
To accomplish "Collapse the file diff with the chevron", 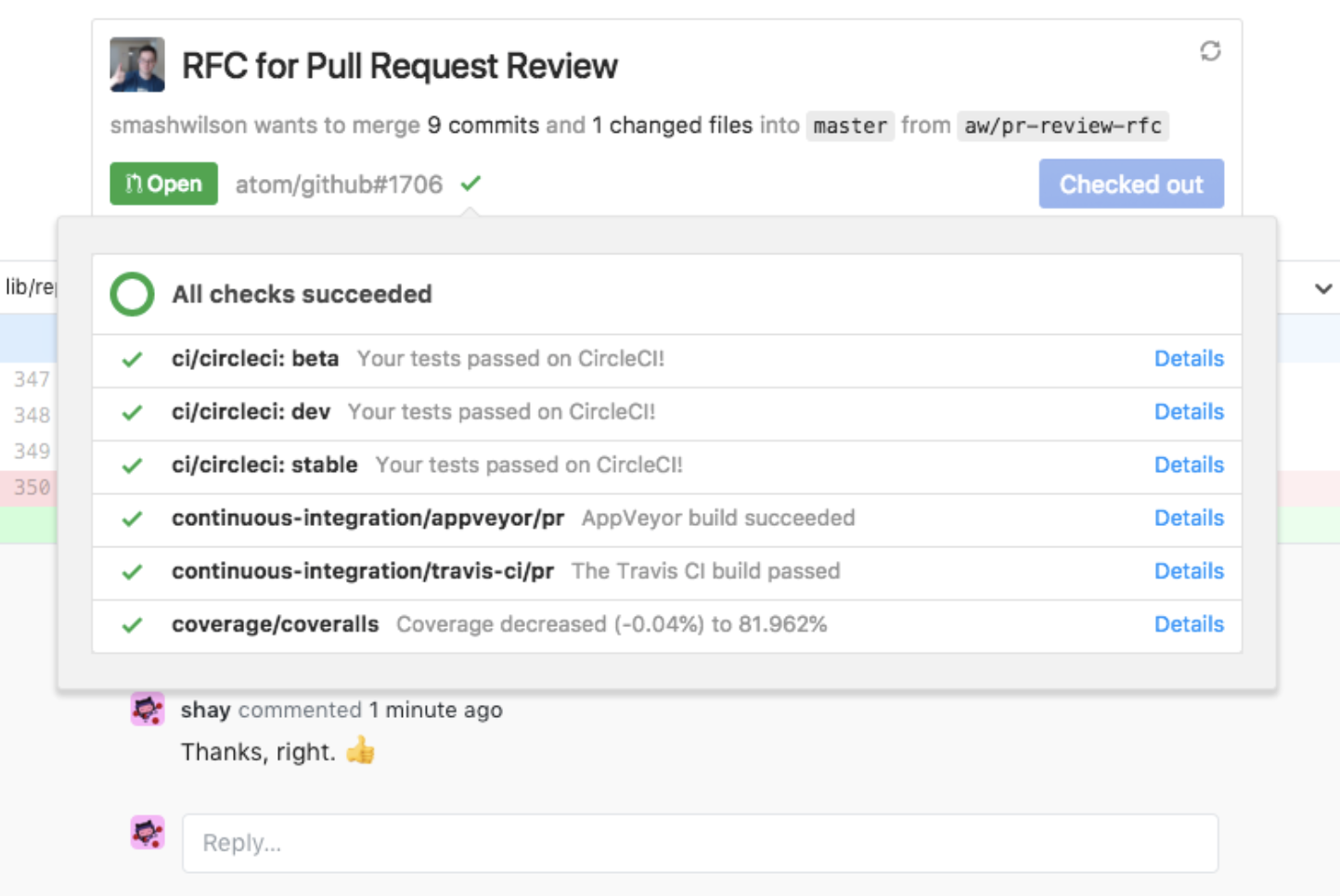I will pos(1324,288).
